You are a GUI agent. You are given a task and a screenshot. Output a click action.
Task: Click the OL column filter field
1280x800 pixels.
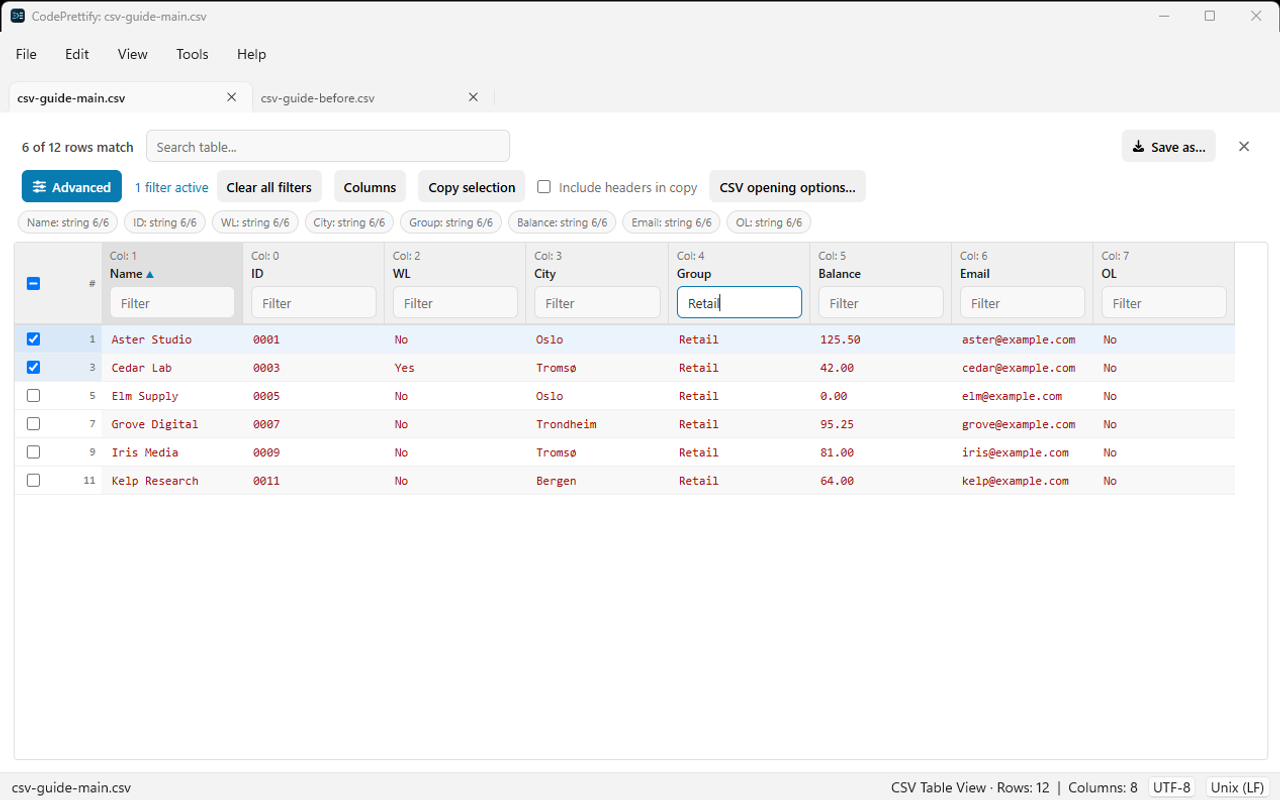(1164, 303)
